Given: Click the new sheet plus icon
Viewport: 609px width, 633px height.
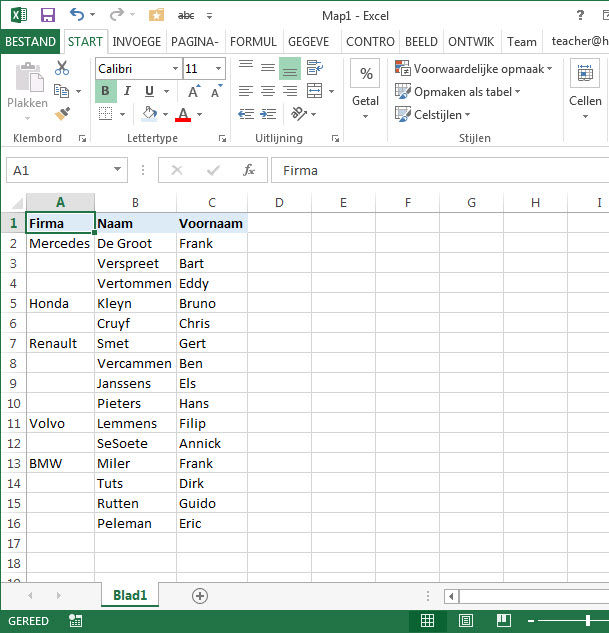Looking at the screenshot, I should (200, 596).
